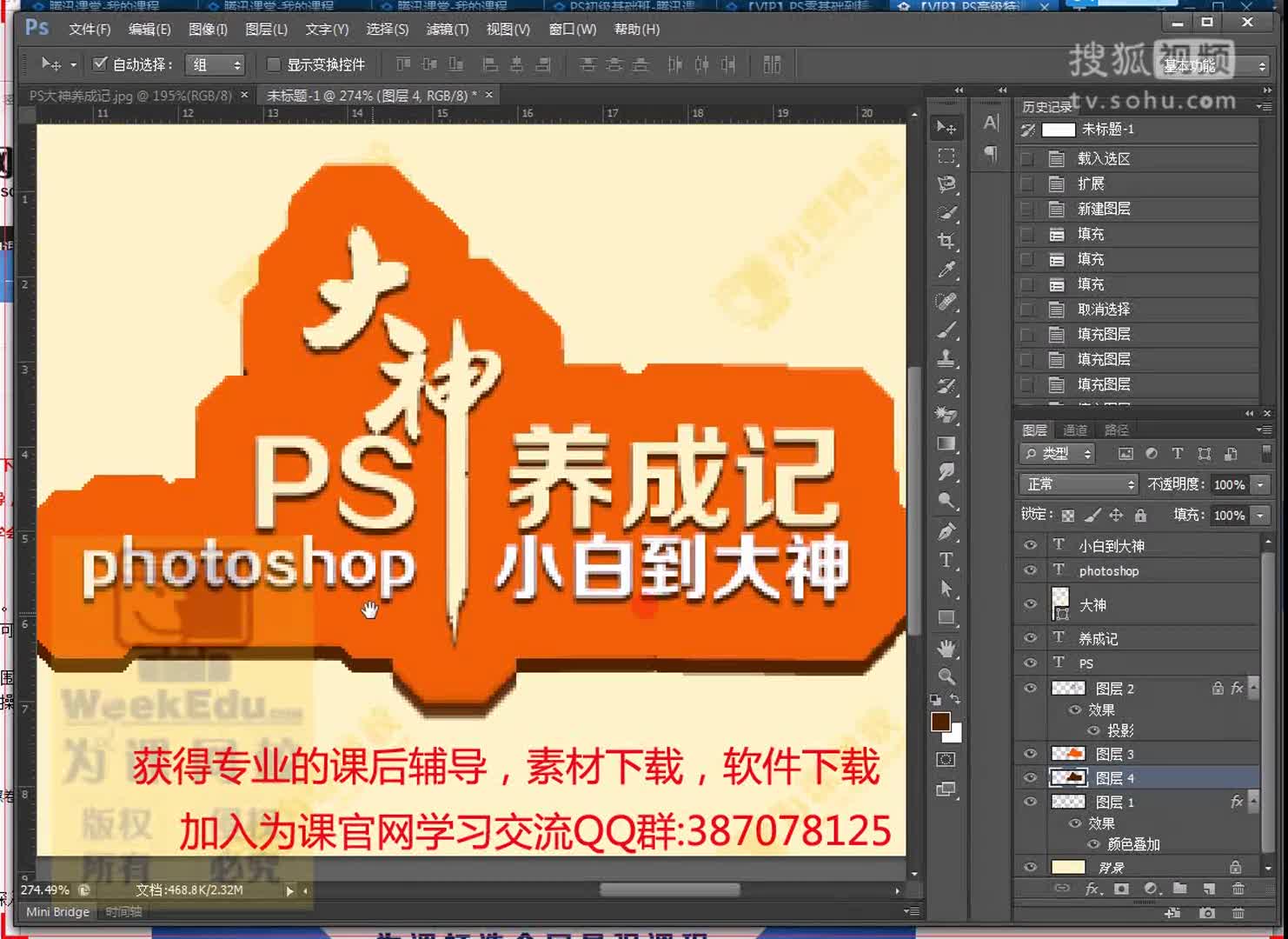Viewport: 1288px width, 939px height.
Task: Select the Crop tool
Action: 946,242
